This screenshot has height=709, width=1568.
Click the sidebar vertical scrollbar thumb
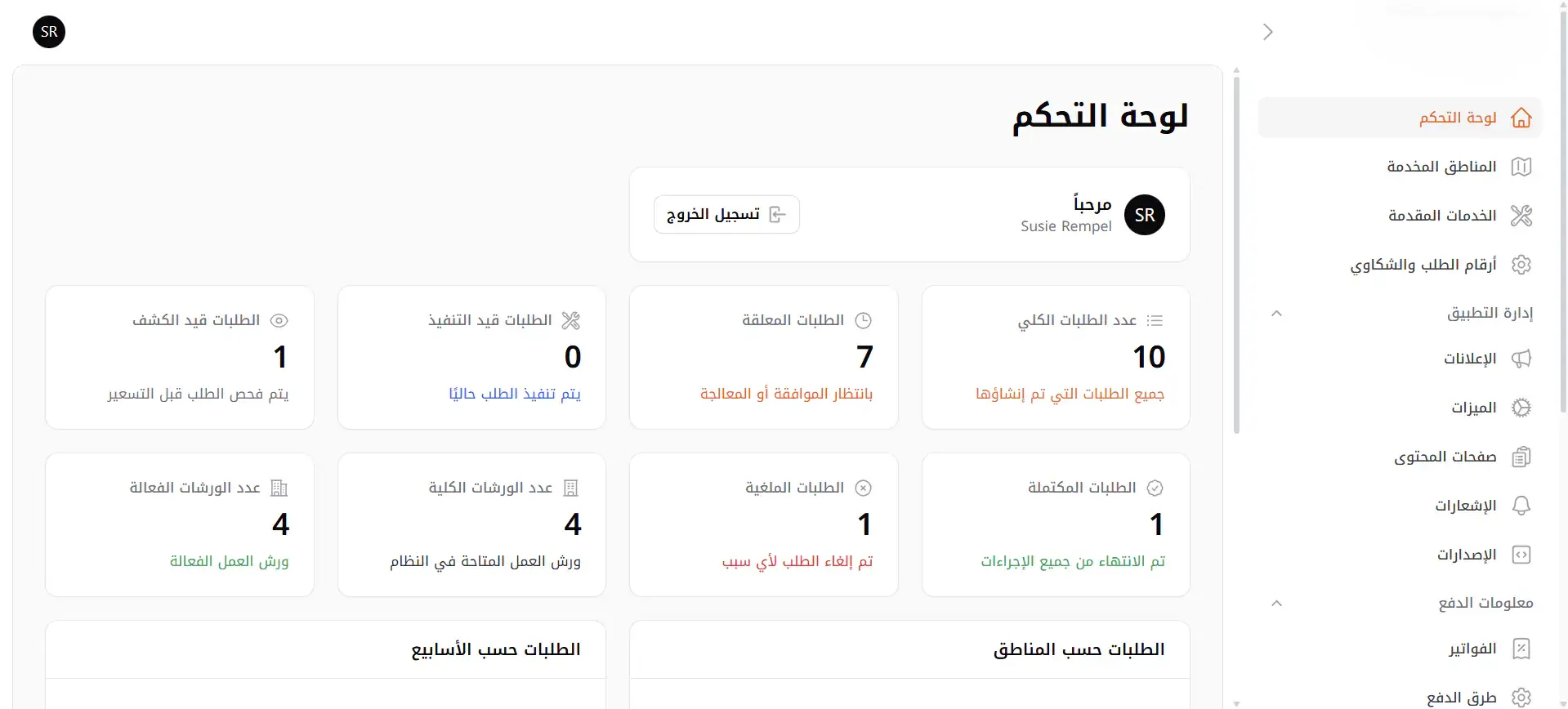coord(1236,255)
